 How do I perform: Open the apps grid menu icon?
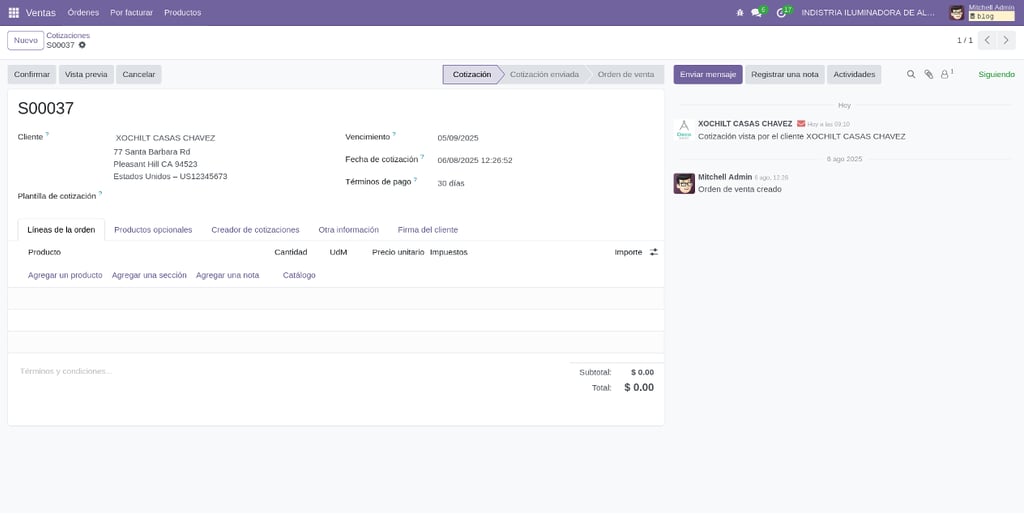(x=14, y=12)
